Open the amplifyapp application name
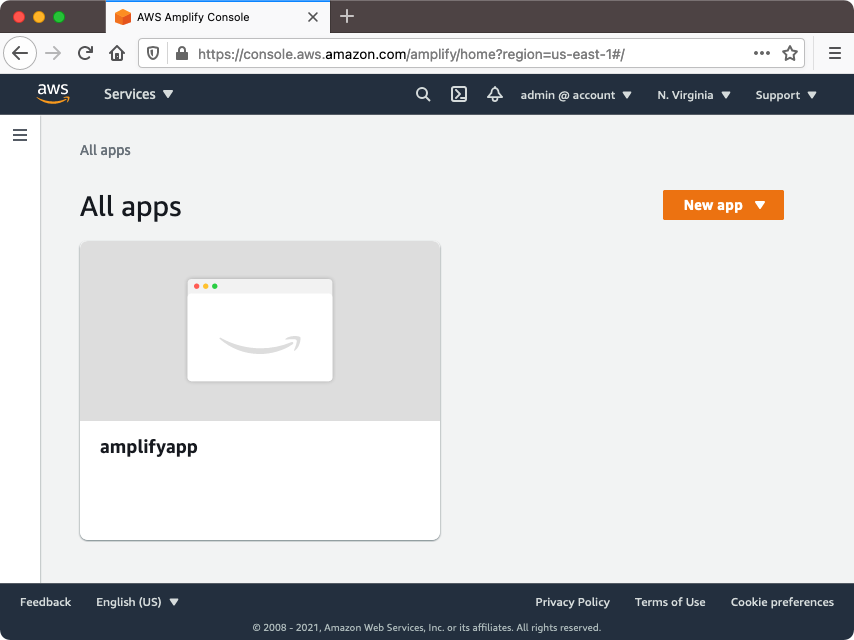This screenshot has height=640, width=854. (x=149, y=447)
